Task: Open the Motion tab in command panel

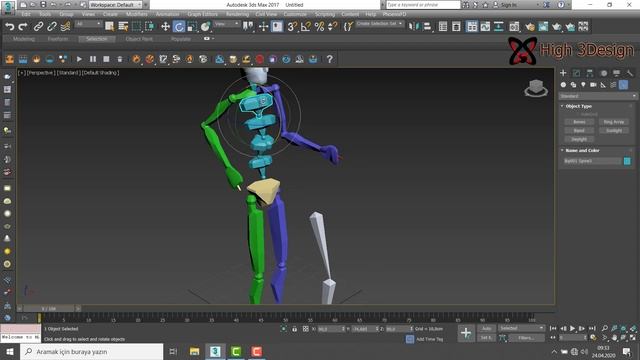Action: point(603,73)
